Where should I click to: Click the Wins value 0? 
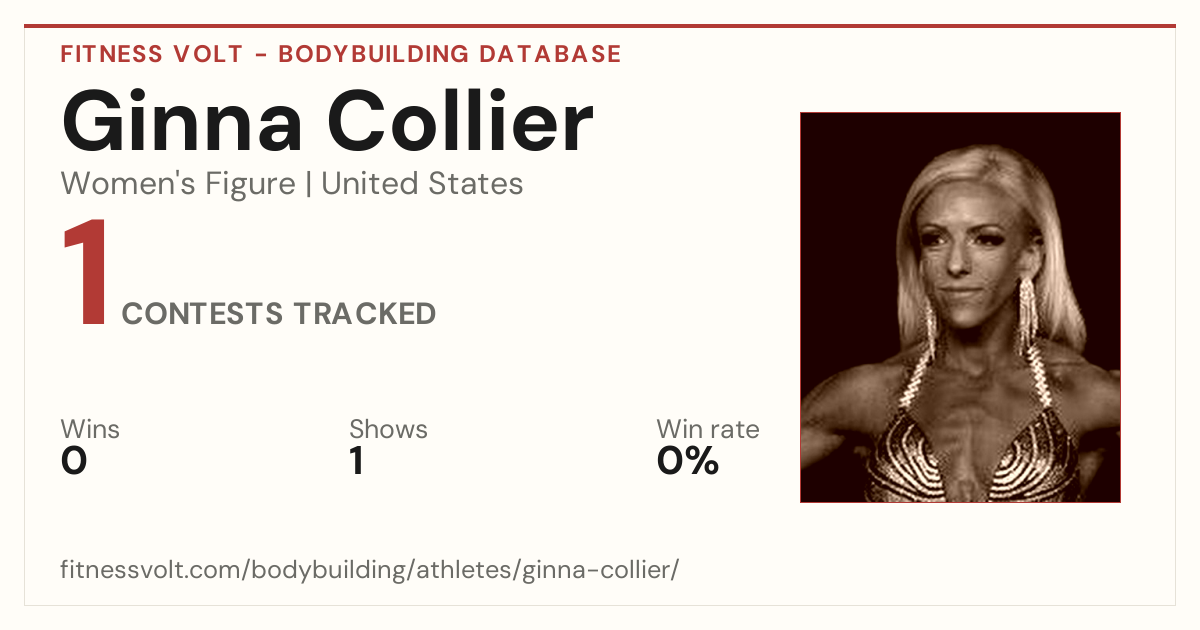(74, 461)
